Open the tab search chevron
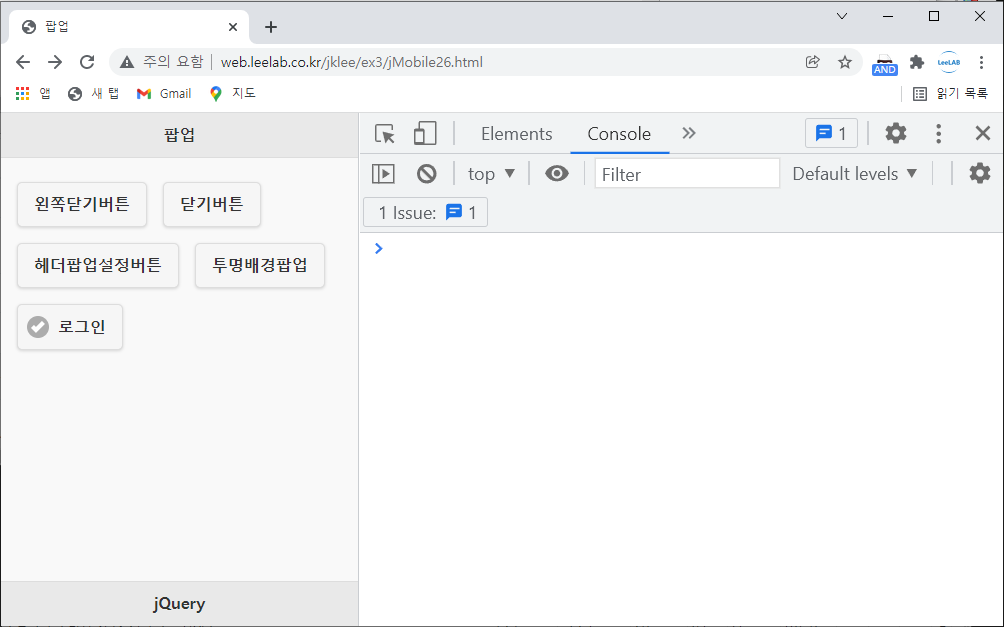The width and height of the screenshot is (1004, 627). click(x=842, y=16)
